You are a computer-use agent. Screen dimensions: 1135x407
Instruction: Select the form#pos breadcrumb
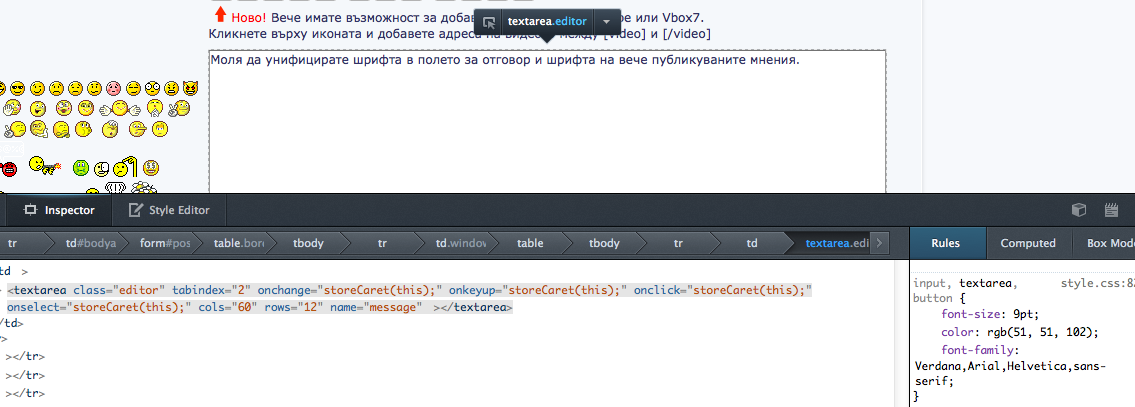coord(164,243)
